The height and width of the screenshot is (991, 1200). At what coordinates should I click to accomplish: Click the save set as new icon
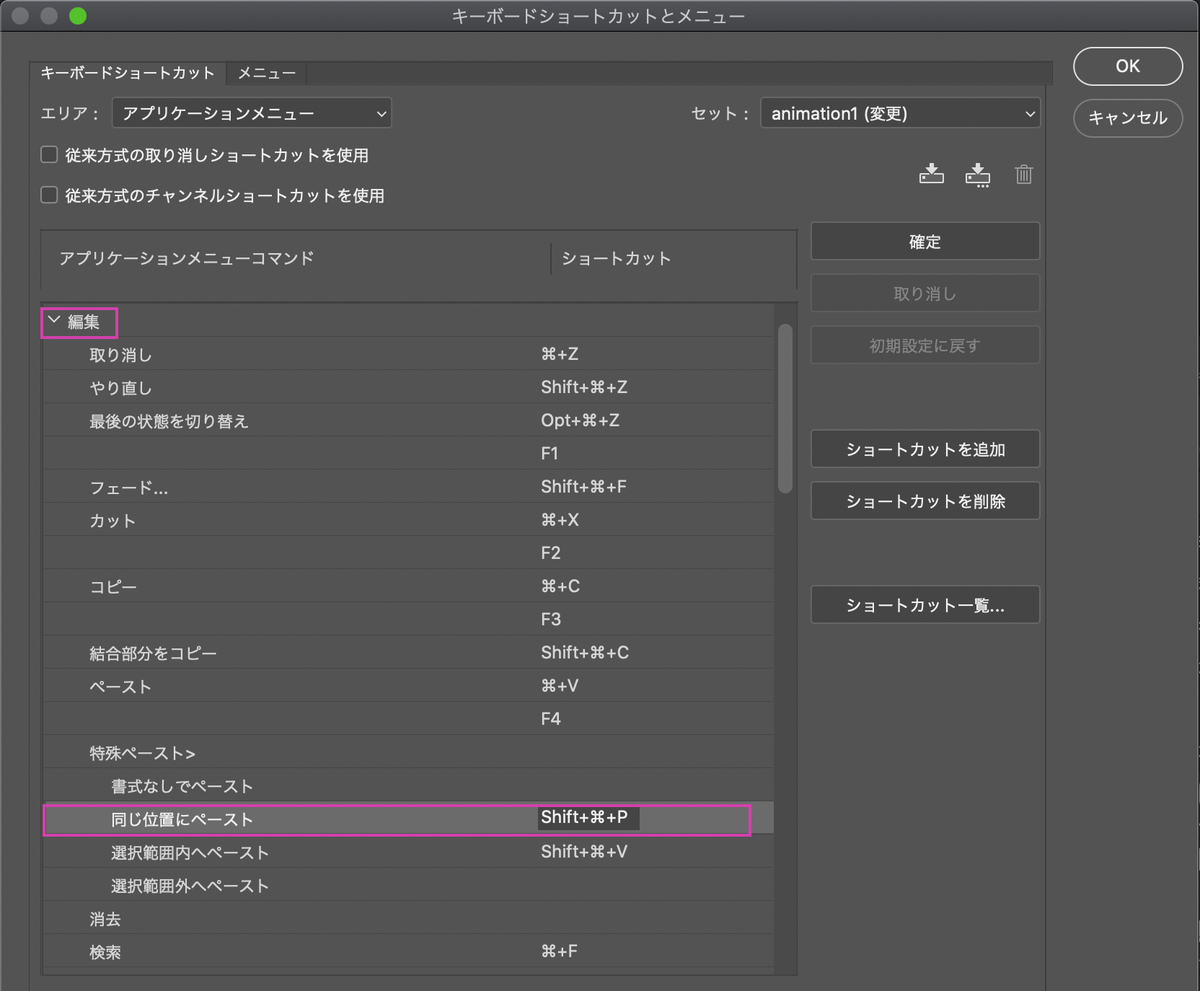pos(977,175)
